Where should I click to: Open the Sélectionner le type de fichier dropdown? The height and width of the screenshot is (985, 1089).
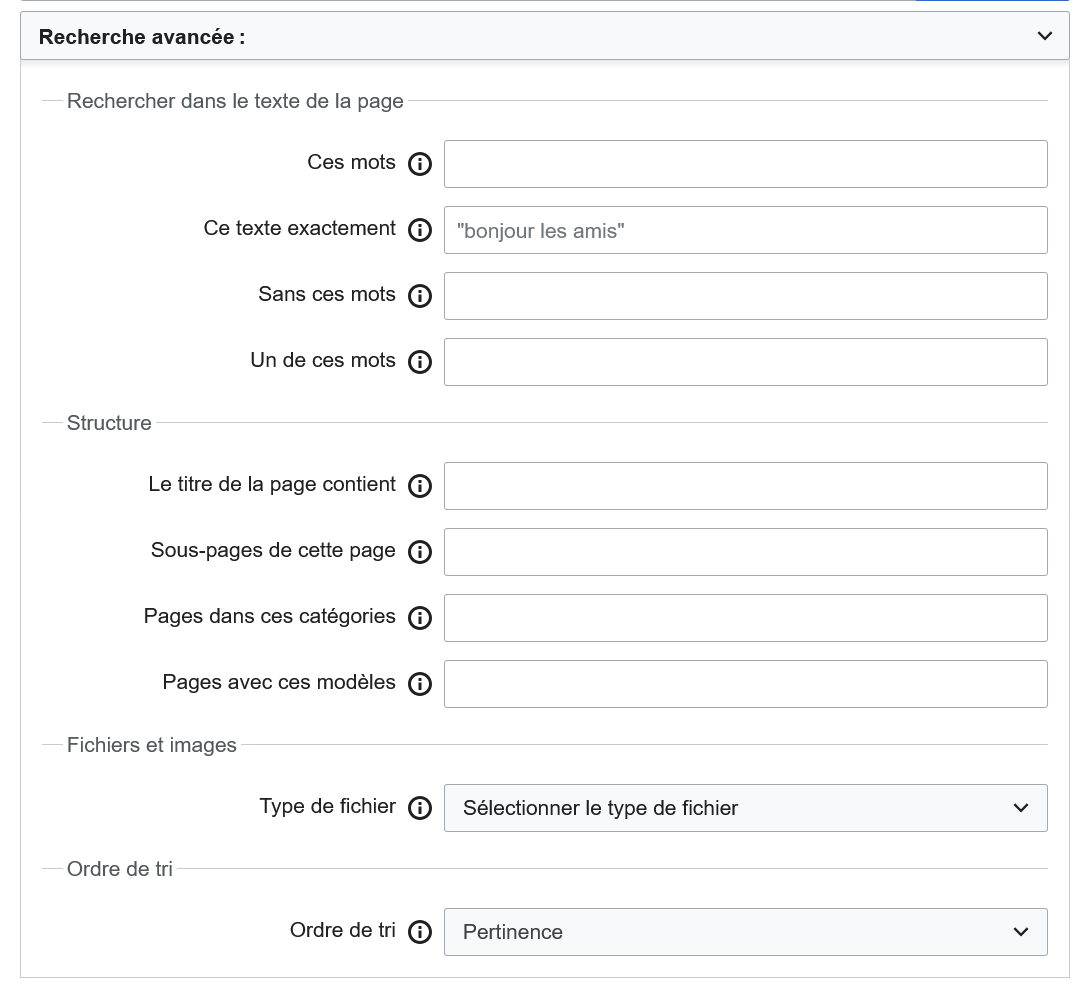[x=746, y=808]
